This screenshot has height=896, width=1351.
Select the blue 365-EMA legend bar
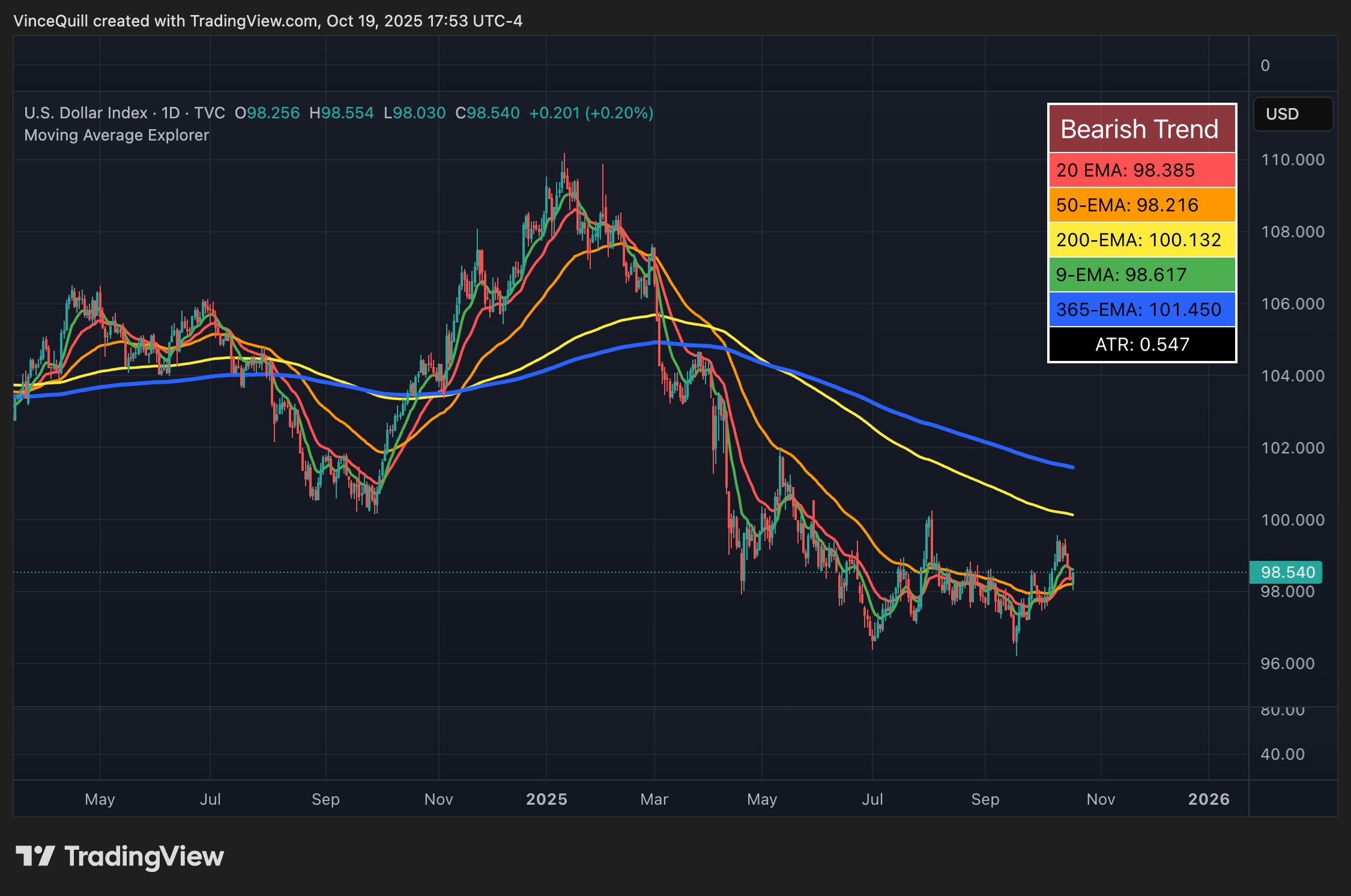[1141, 309]
